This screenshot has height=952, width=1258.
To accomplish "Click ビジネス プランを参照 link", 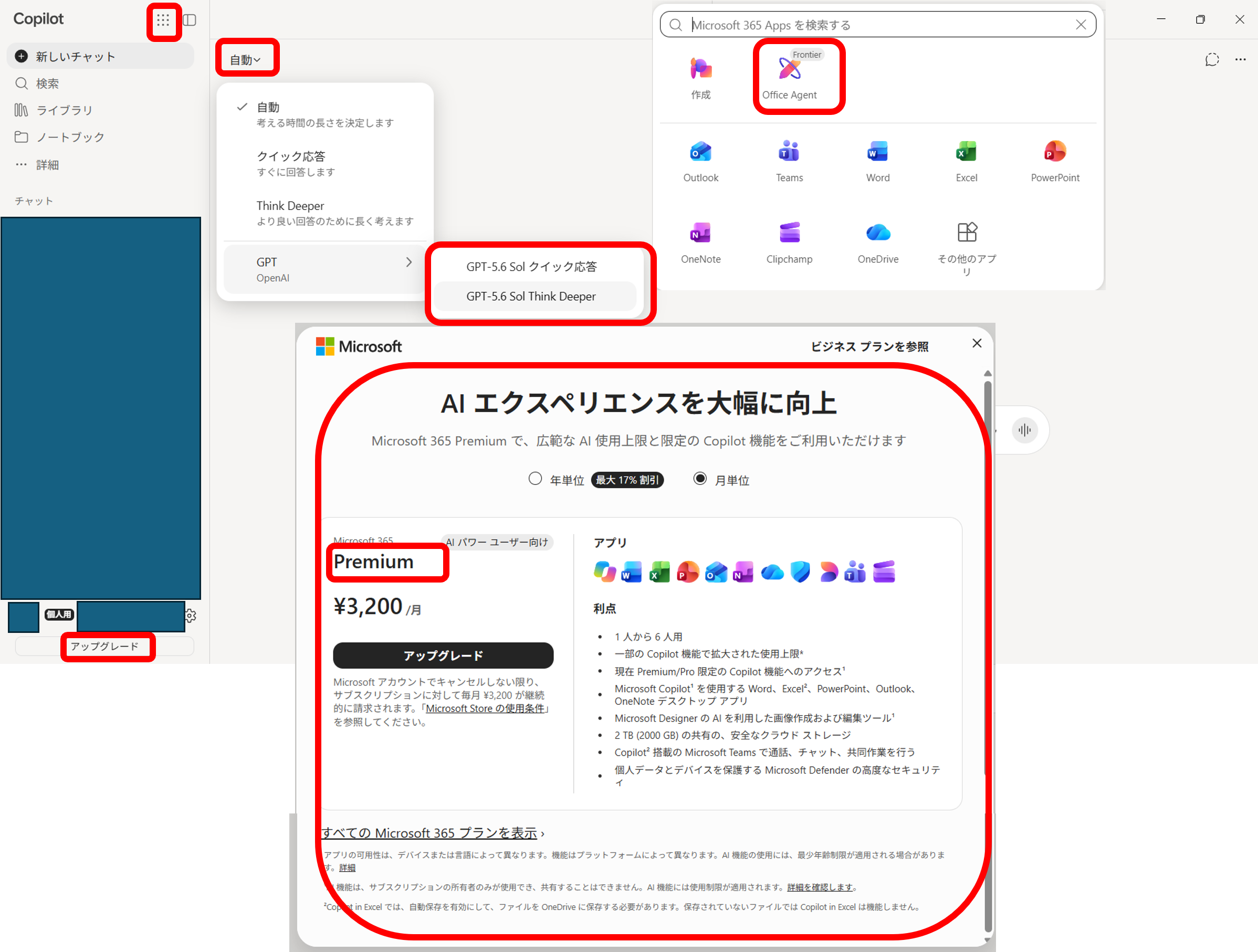I will 869,346.
